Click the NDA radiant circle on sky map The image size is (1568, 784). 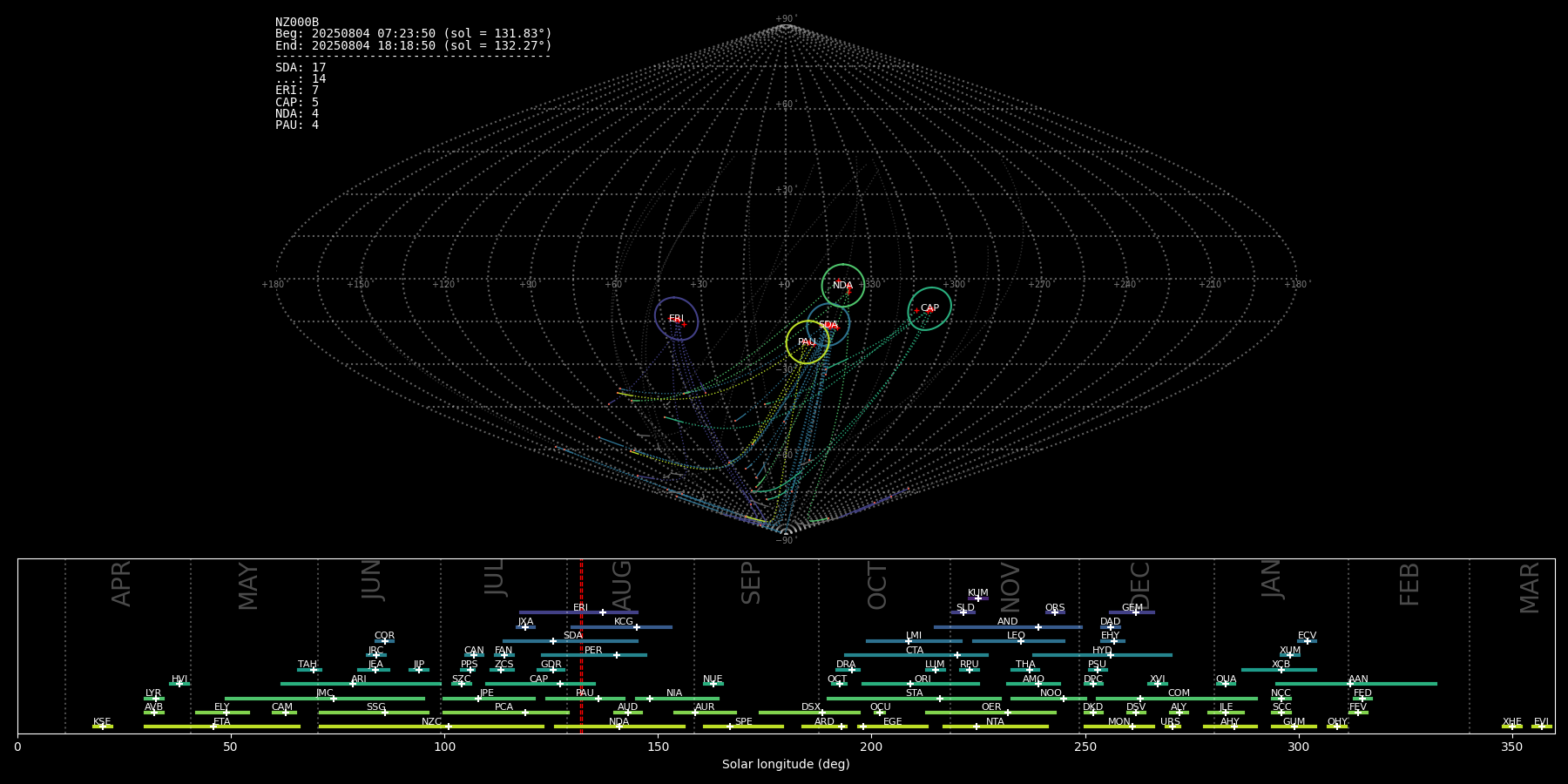point(843,286)
